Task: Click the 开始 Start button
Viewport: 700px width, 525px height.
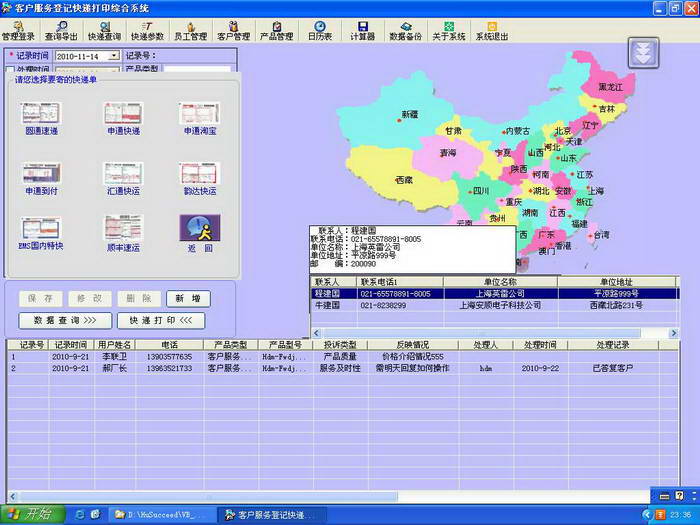Action: tap(32, 515)
